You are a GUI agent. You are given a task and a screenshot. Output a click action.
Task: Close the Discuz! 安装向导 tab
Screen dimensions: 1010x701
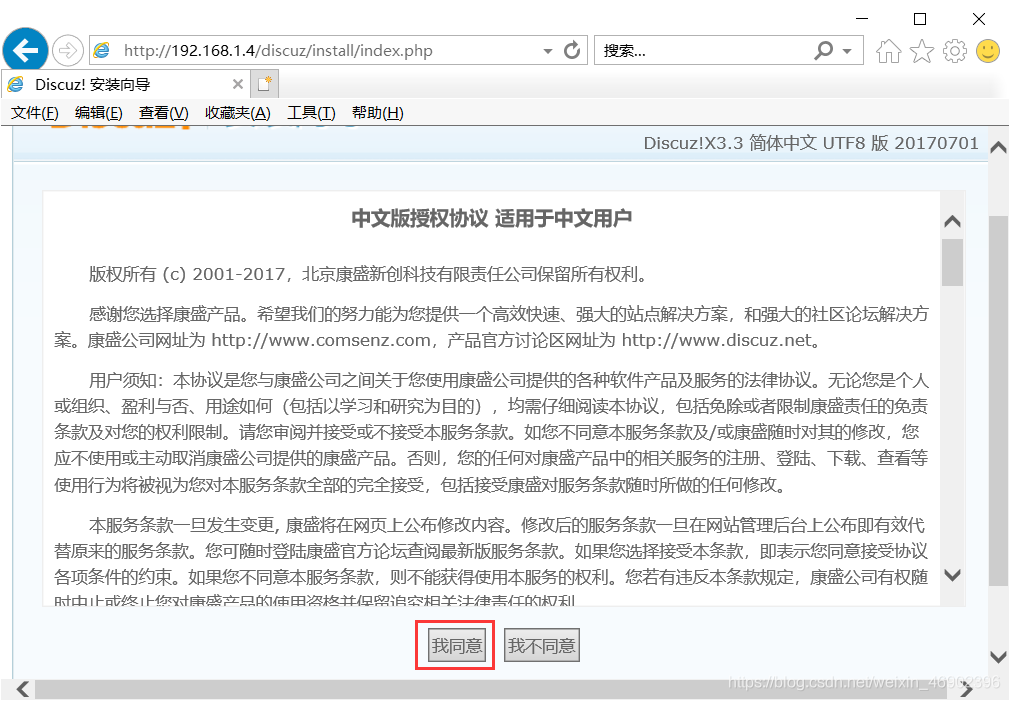[x=238, y=84]
